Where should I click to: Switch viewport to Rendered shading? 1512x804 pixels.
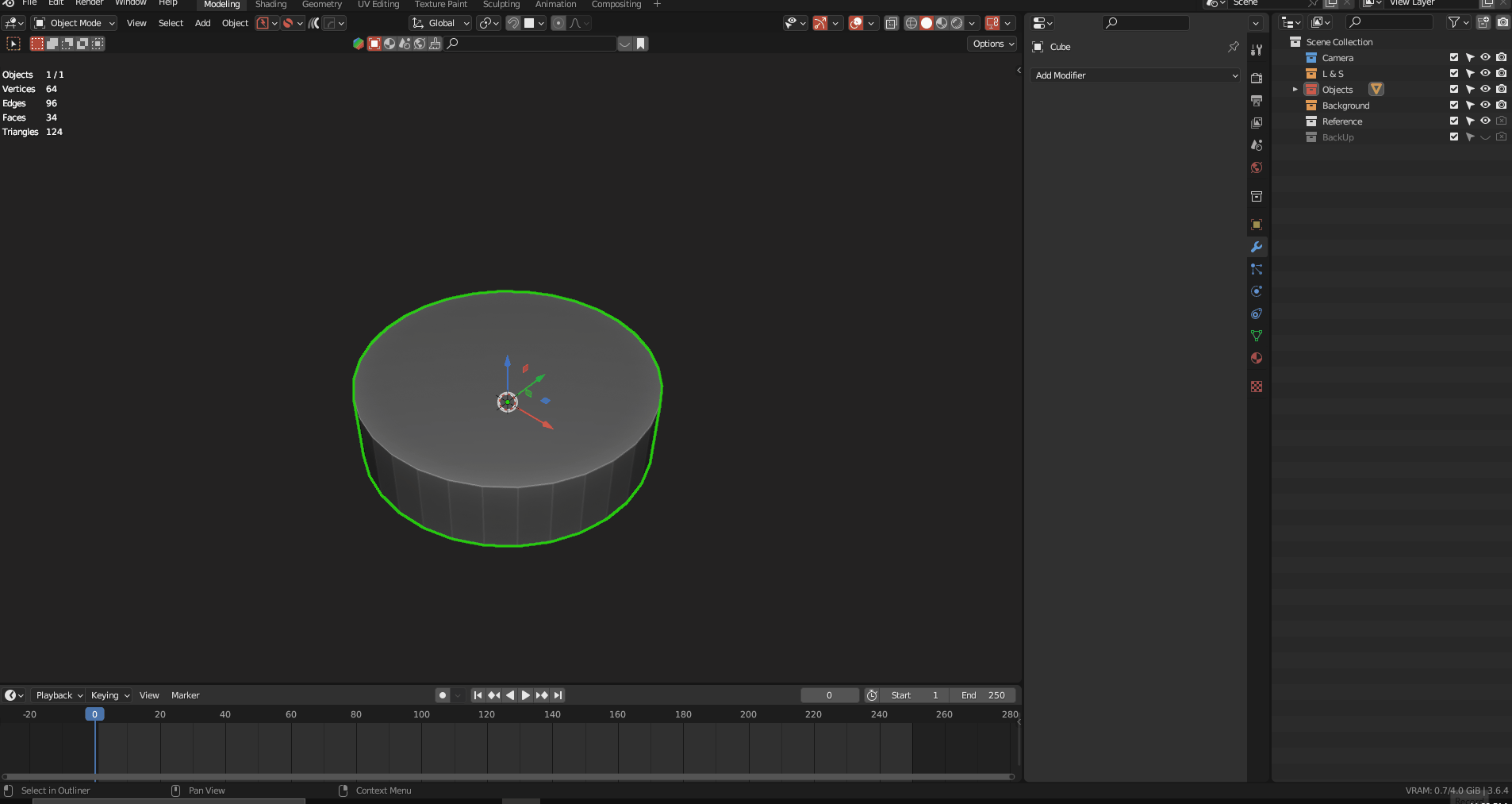(957, 23)
